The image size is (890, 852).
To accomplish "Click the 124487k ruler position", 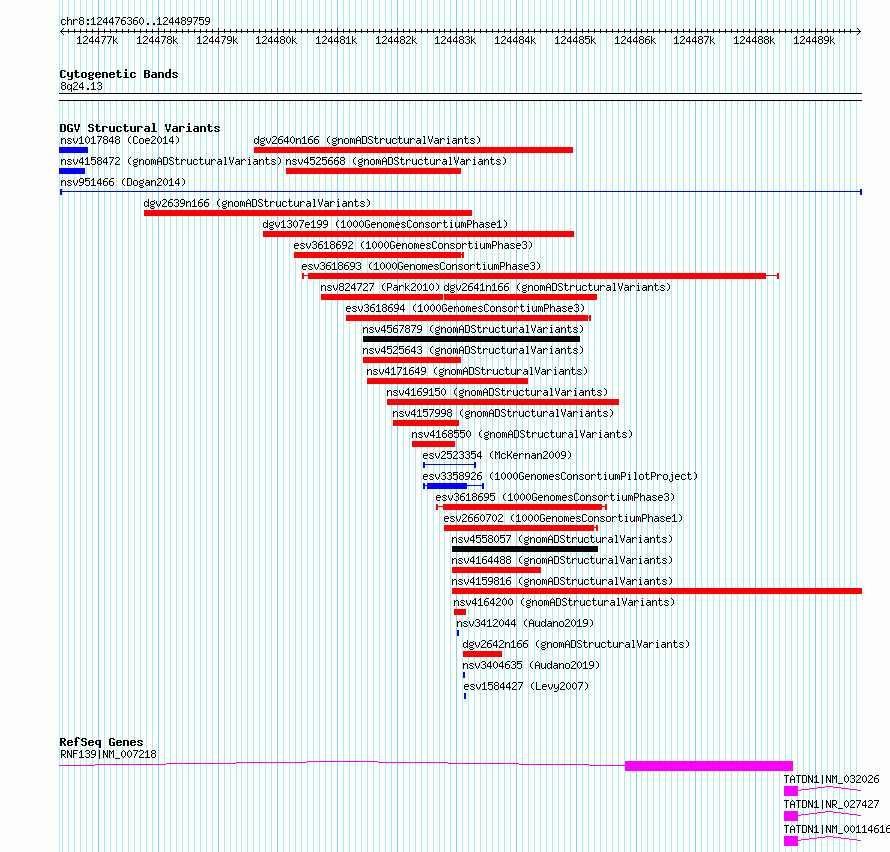I will (x=694, y=40).
